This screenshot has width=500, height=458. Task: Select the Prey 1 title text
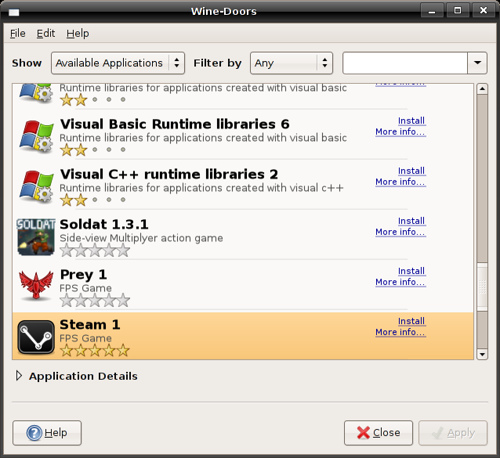coord(83,275)
